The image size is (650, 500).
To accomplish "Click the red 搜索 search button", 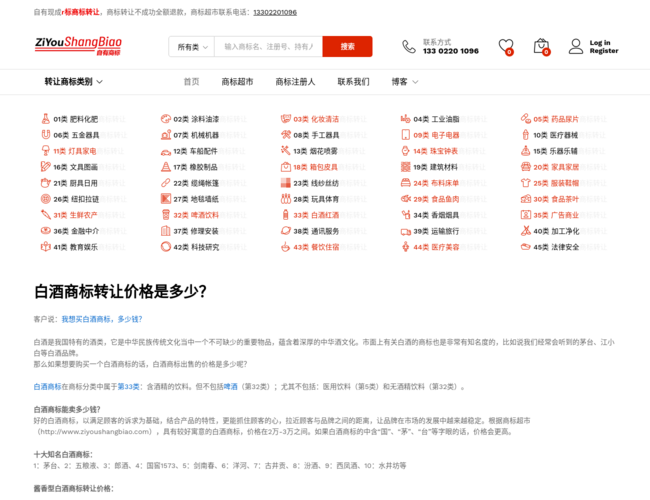I will click(x=347, y=46).
